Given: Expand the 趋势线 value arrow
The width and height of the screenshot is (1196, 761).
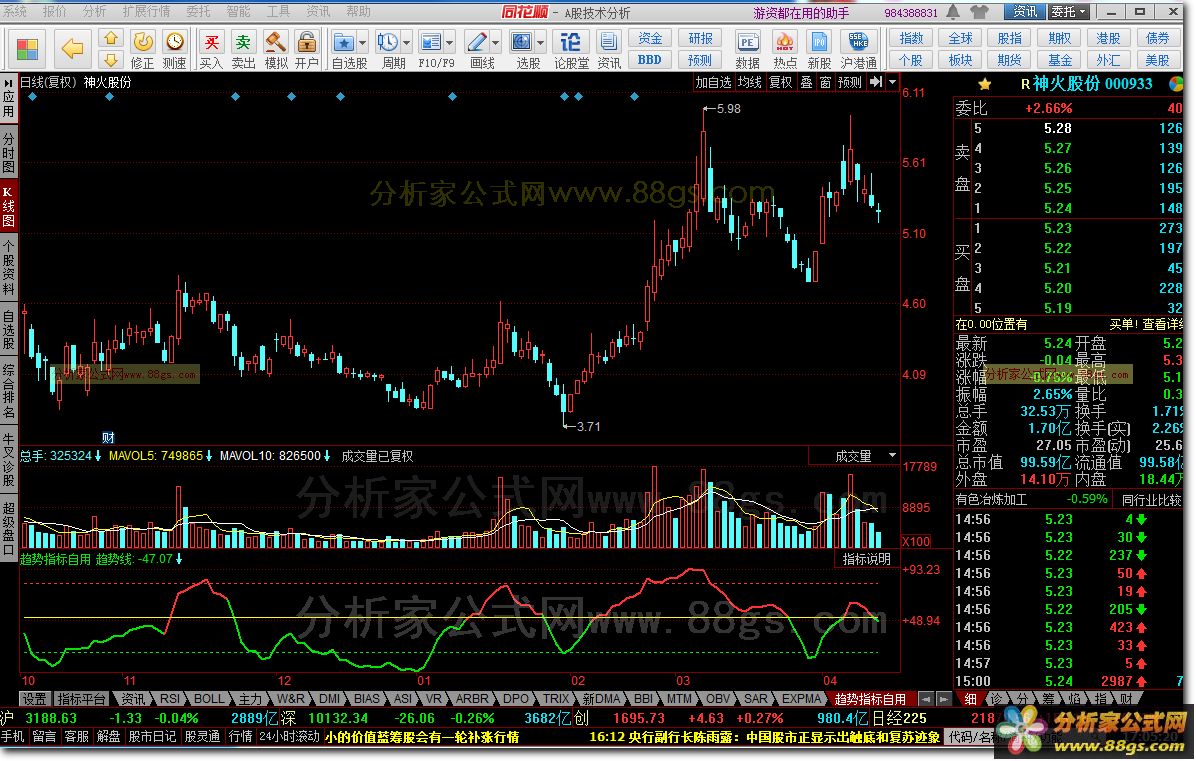Looking at the screenshot, I should 179,559.
